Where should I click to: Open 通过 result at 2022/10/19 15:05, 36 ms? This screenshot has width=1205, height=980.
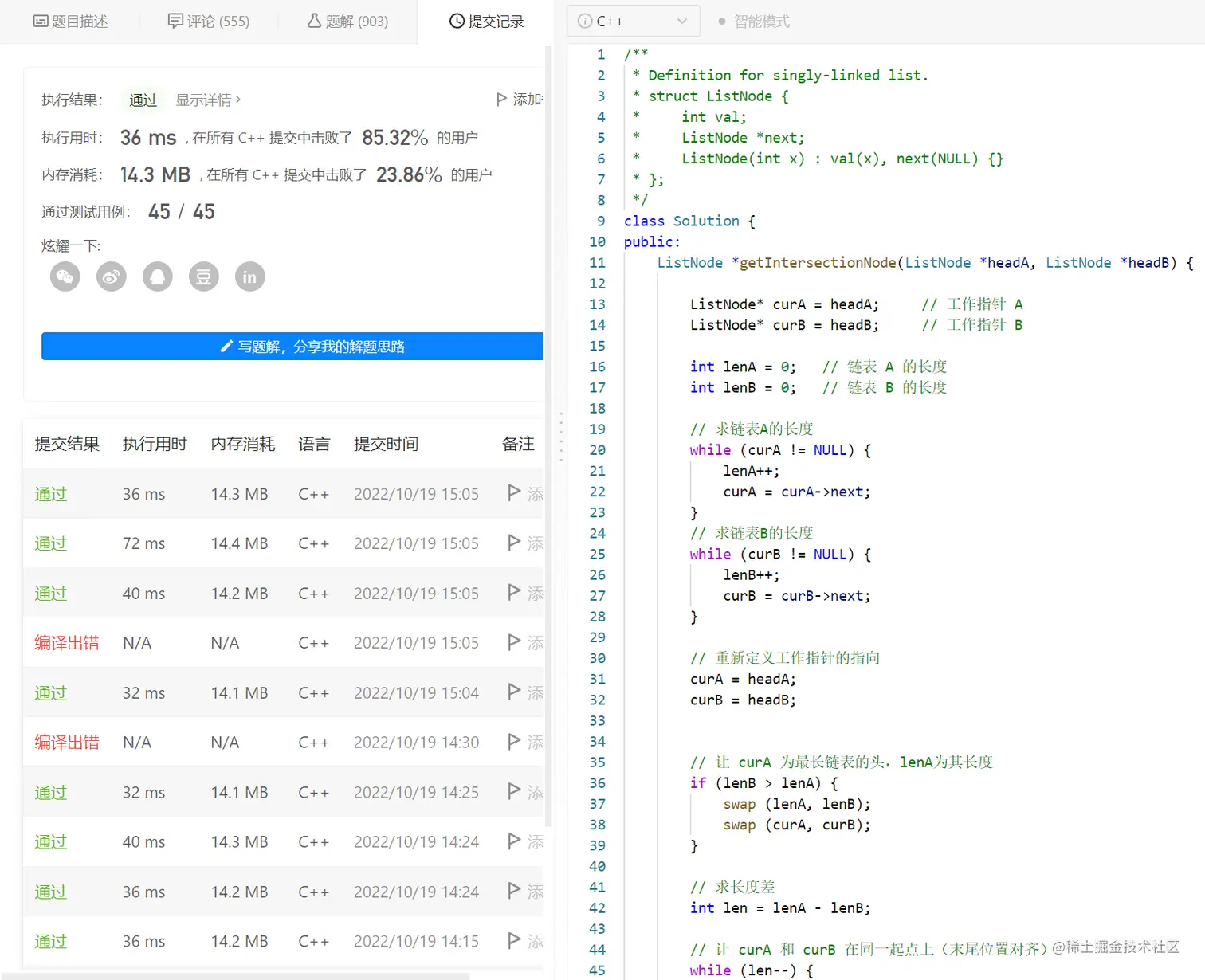(x=50, y=494)
